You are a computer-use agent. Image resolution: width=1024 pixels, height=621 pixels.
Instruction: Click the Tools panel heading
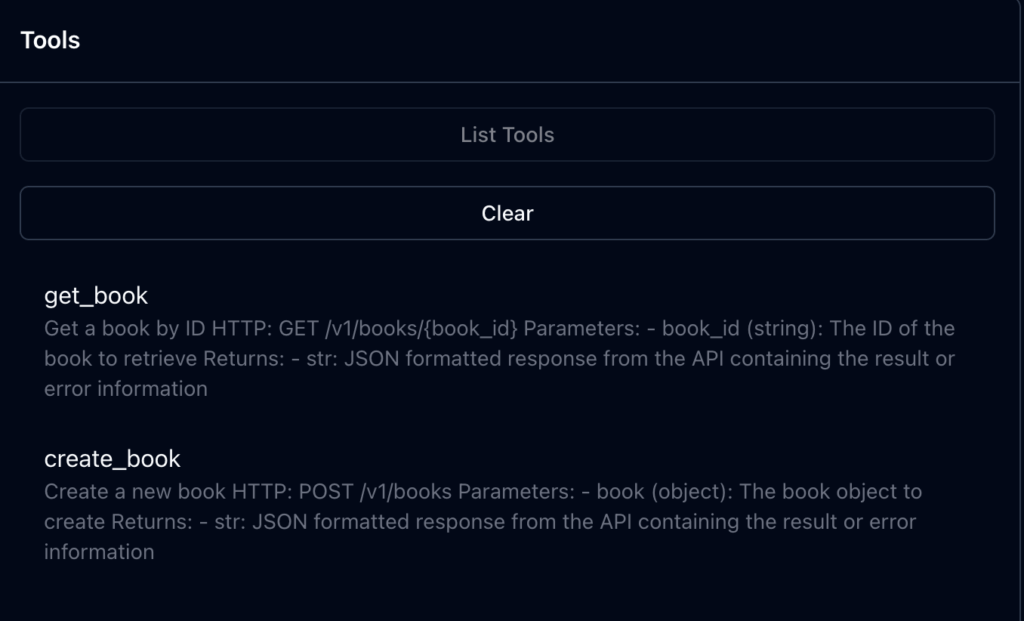50,40
